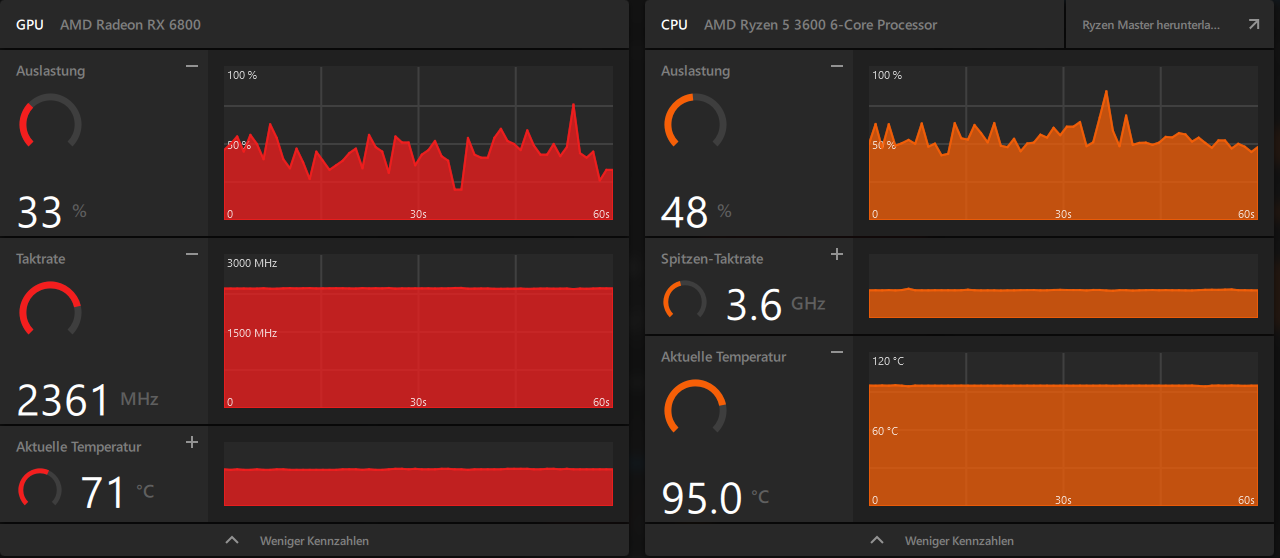Click the red GPU temperature graph

click(x=418, y=474)
